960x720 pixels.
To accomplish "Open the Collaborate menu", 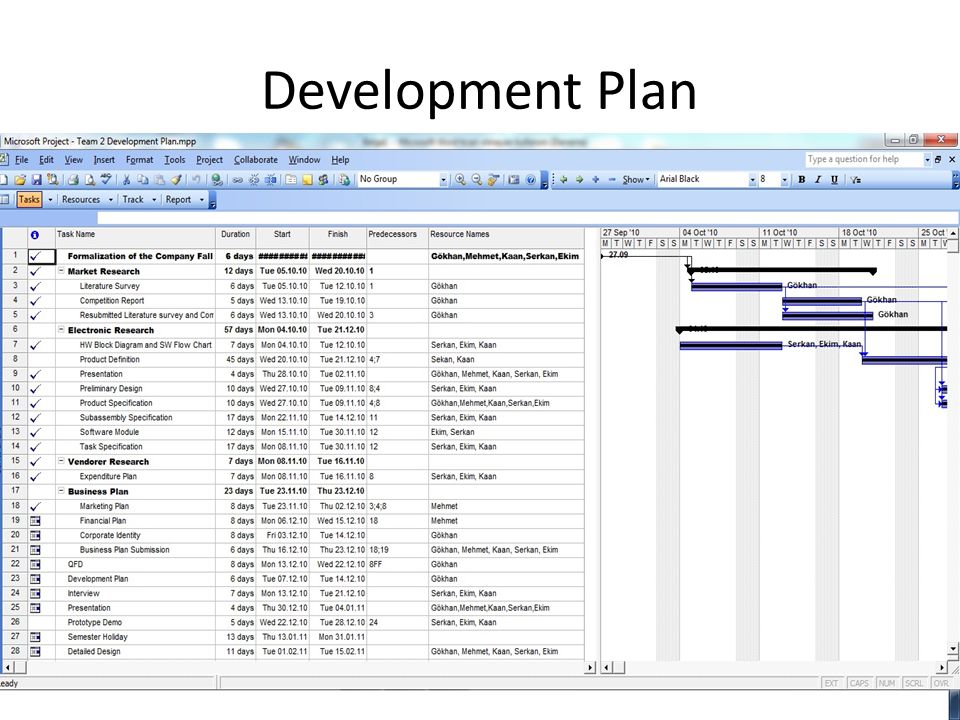I will (256, 160).
